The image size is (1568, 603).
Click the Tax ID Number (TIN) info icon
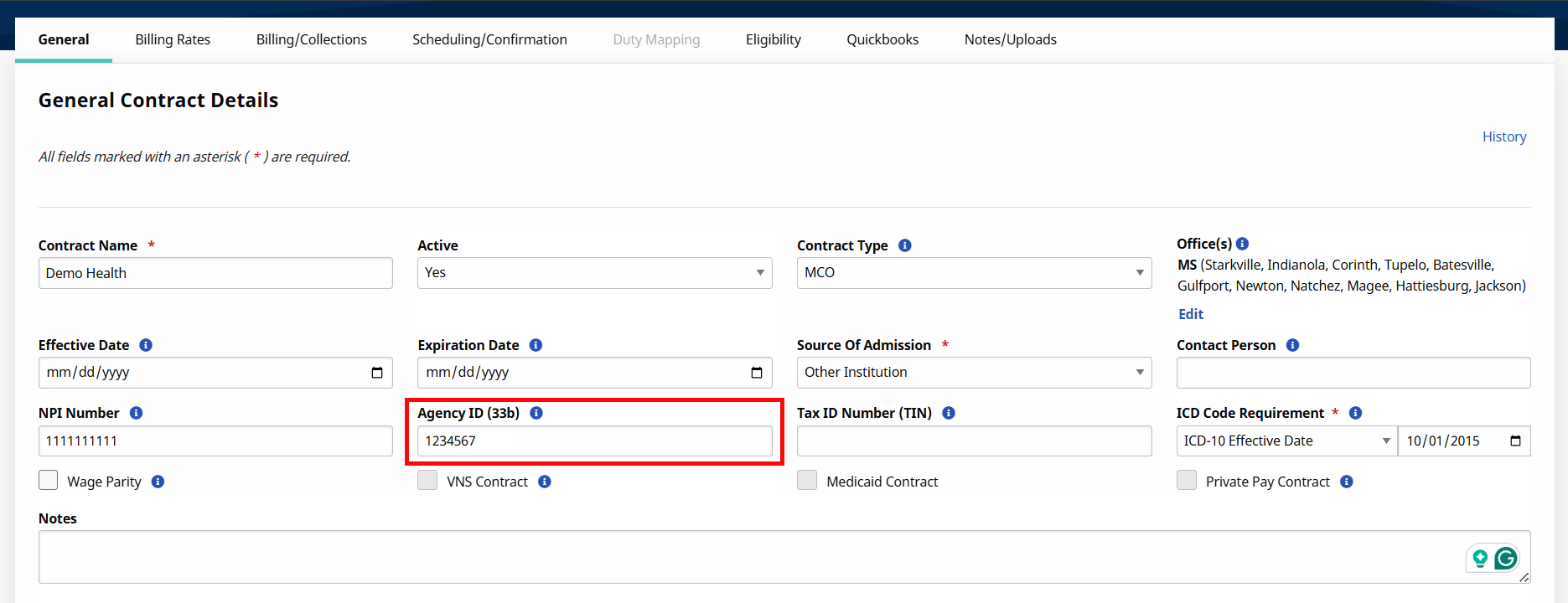tap(949, 413)
